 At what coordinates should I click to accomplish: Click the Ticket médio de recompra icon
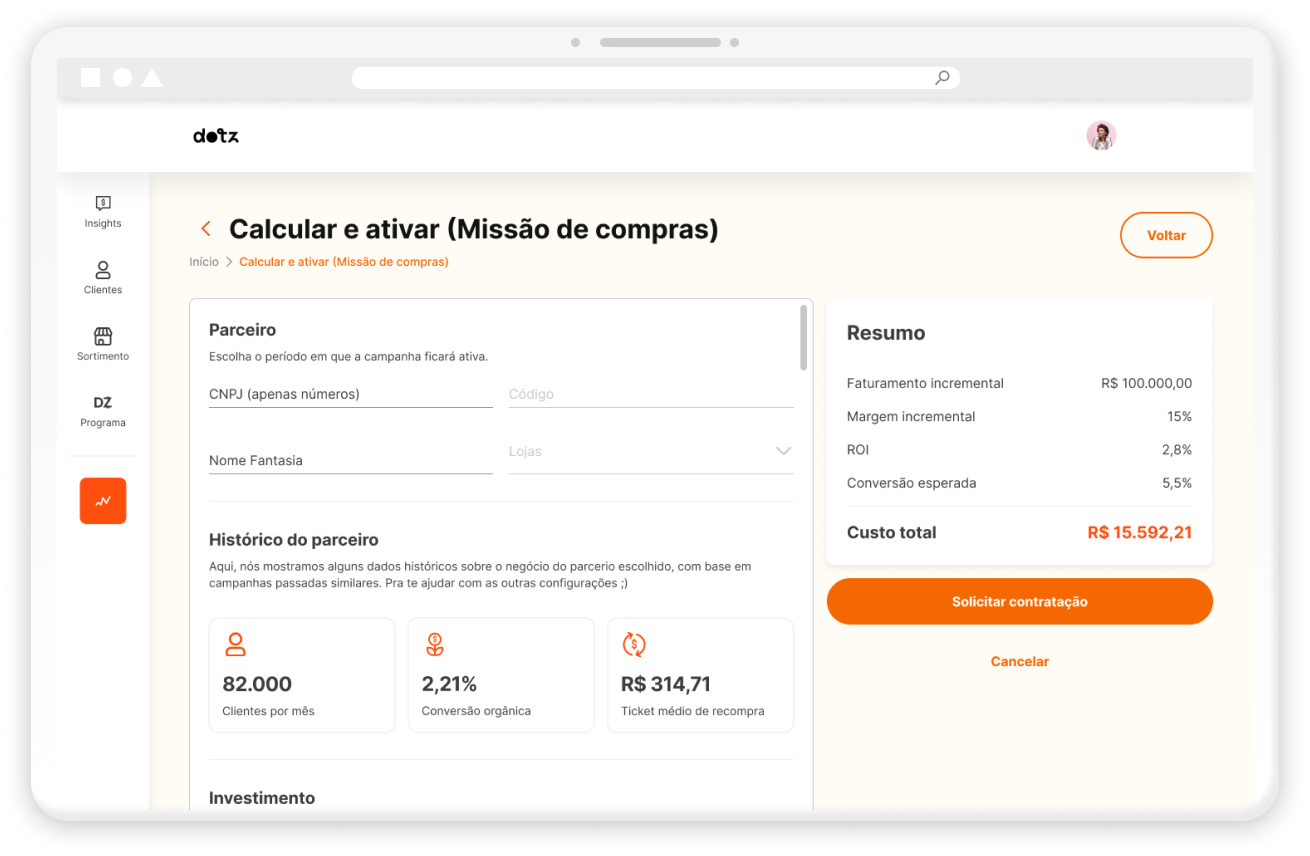pyautogui.click(x=634, y=644)
